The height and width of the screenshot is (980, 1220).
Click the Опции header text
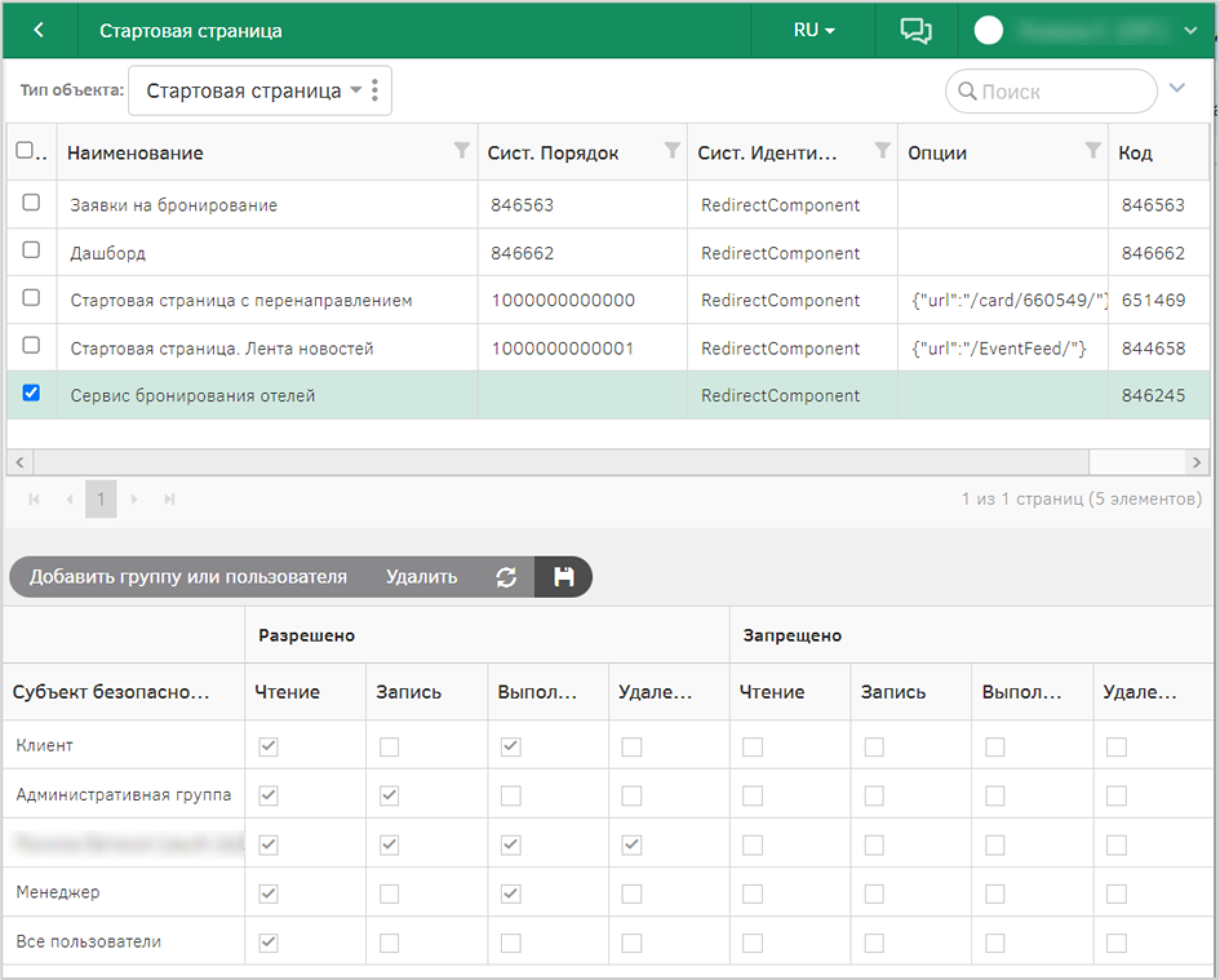click(x=937, y=153)
